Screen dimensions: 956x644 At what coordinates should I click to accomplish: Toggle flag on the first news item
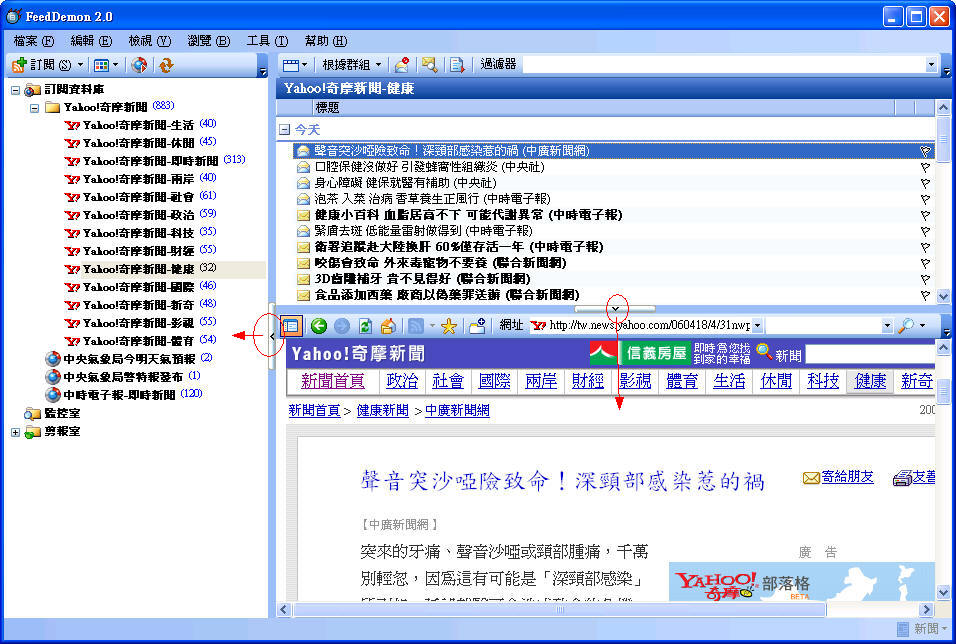point(925,151)
